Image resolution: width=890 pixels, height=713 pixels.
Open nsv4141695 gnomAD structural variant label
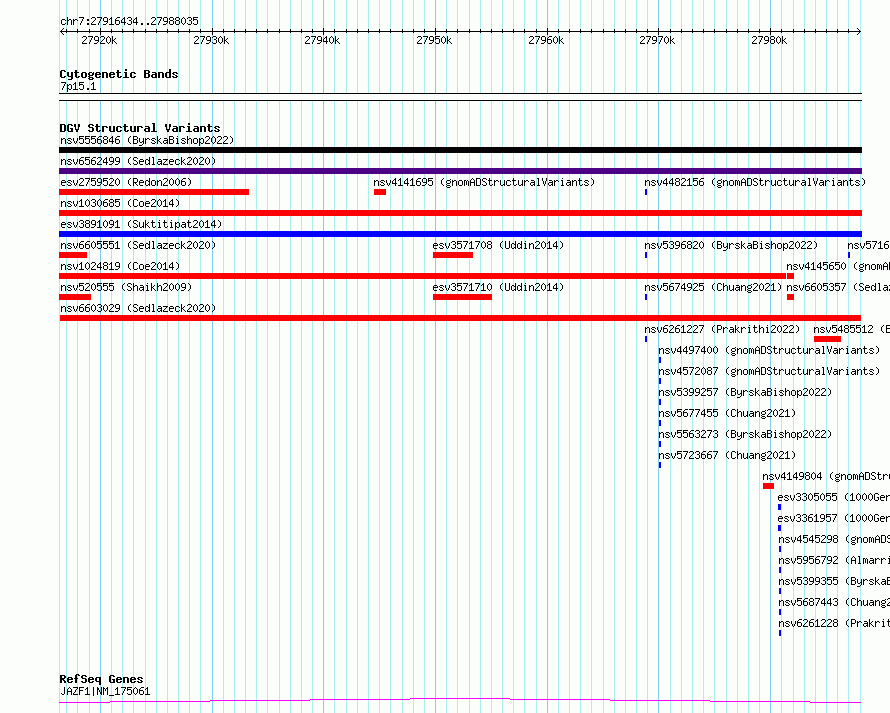click(484, 182)
